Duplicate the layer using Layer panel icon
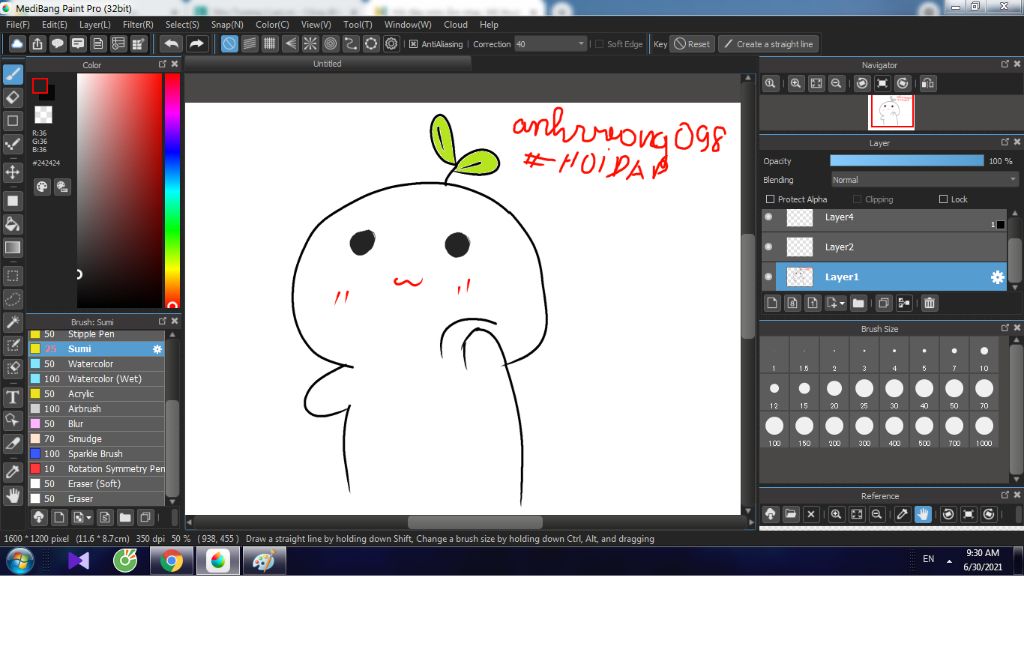 [x=884, y=303]
